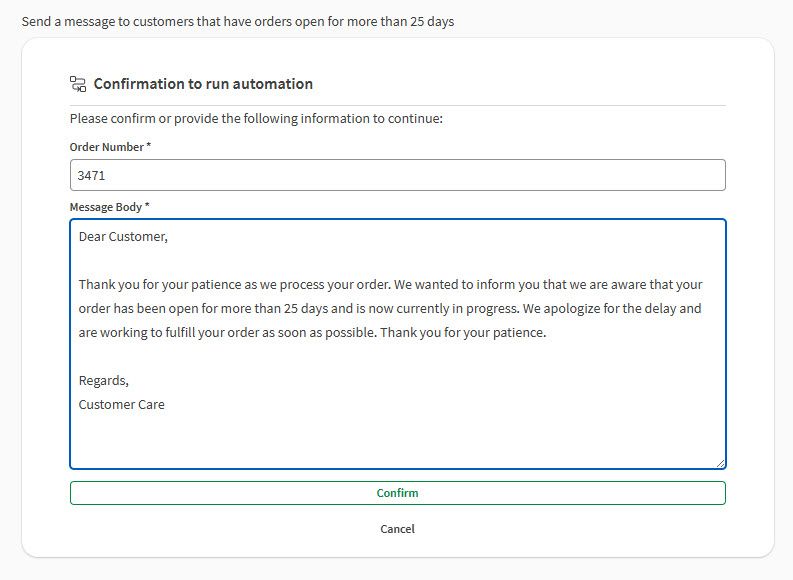This screenshot has width=793, height=580.
Task: Click the 'Please confirm or provide' instruction text
Action: [x=256, y=118]
